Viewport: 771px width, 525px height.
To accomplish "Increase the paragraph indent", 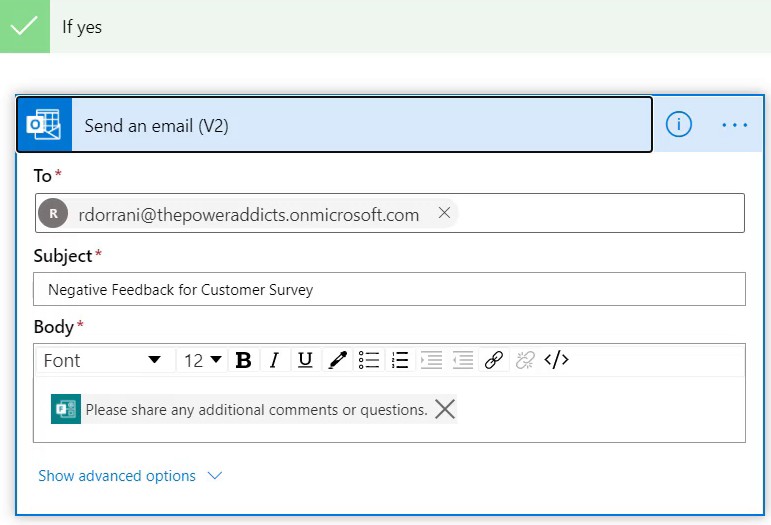I will click(431, 360).
